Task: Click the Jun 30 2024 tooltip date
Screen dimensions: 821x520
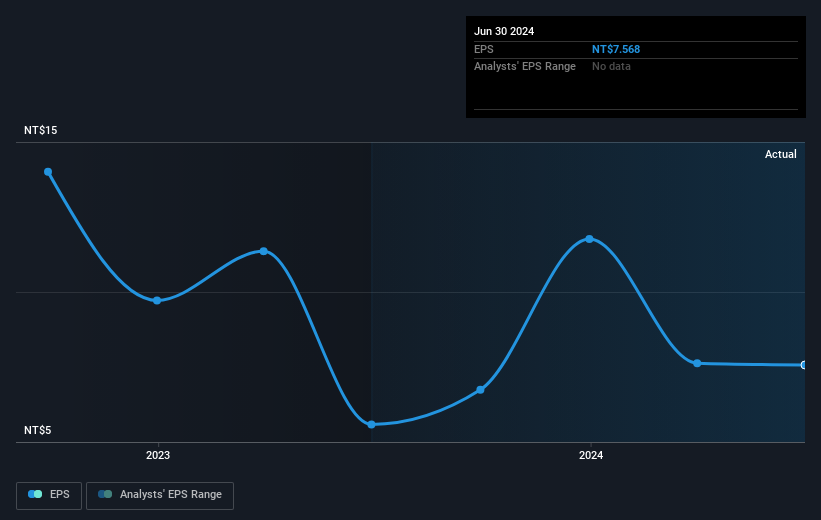Action: (504, 31)
